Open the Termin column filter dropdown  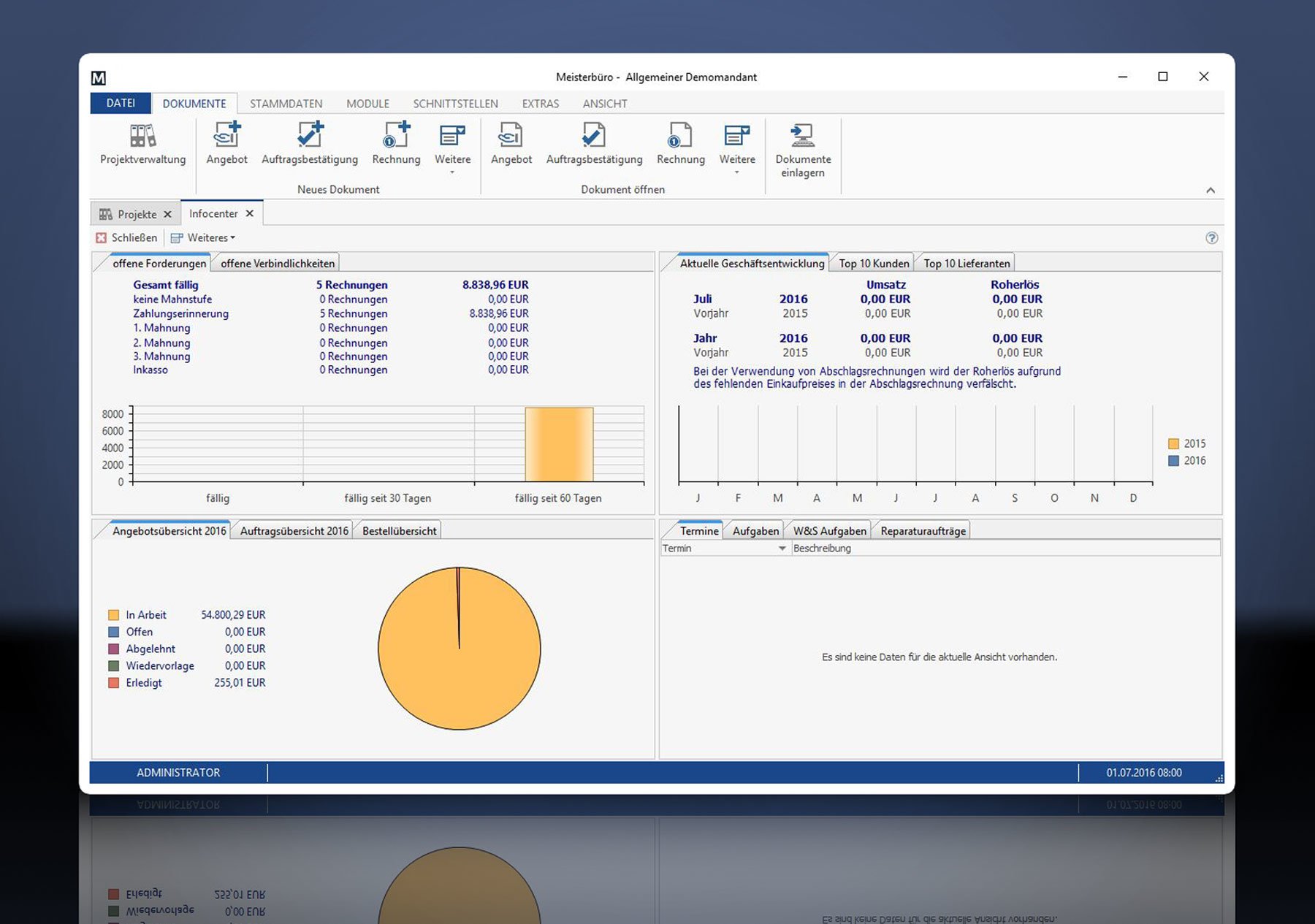click(x=782, y=549)
